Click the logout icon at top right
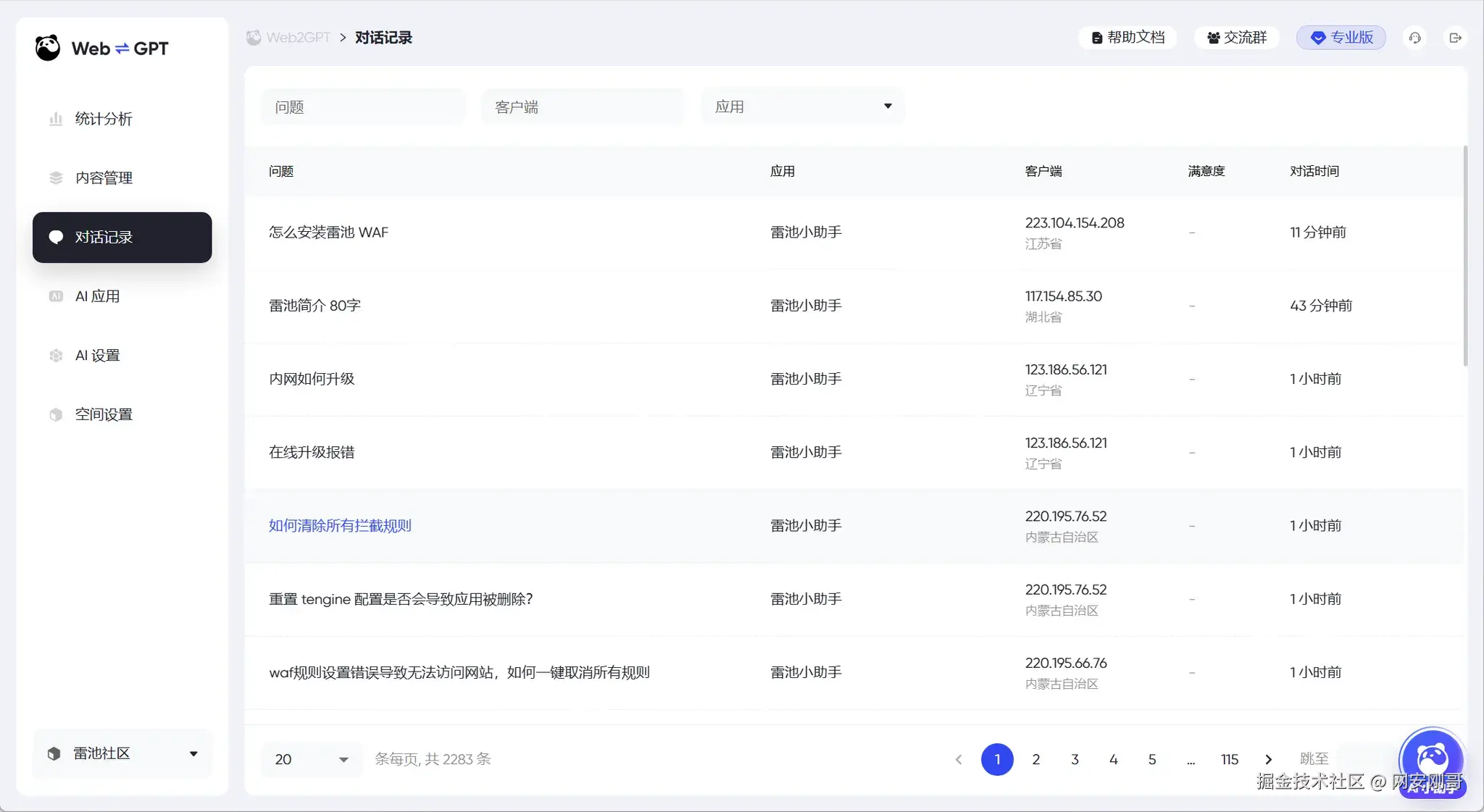The width and height of the screenshot is (1484, 812). tap(1455, 38)
